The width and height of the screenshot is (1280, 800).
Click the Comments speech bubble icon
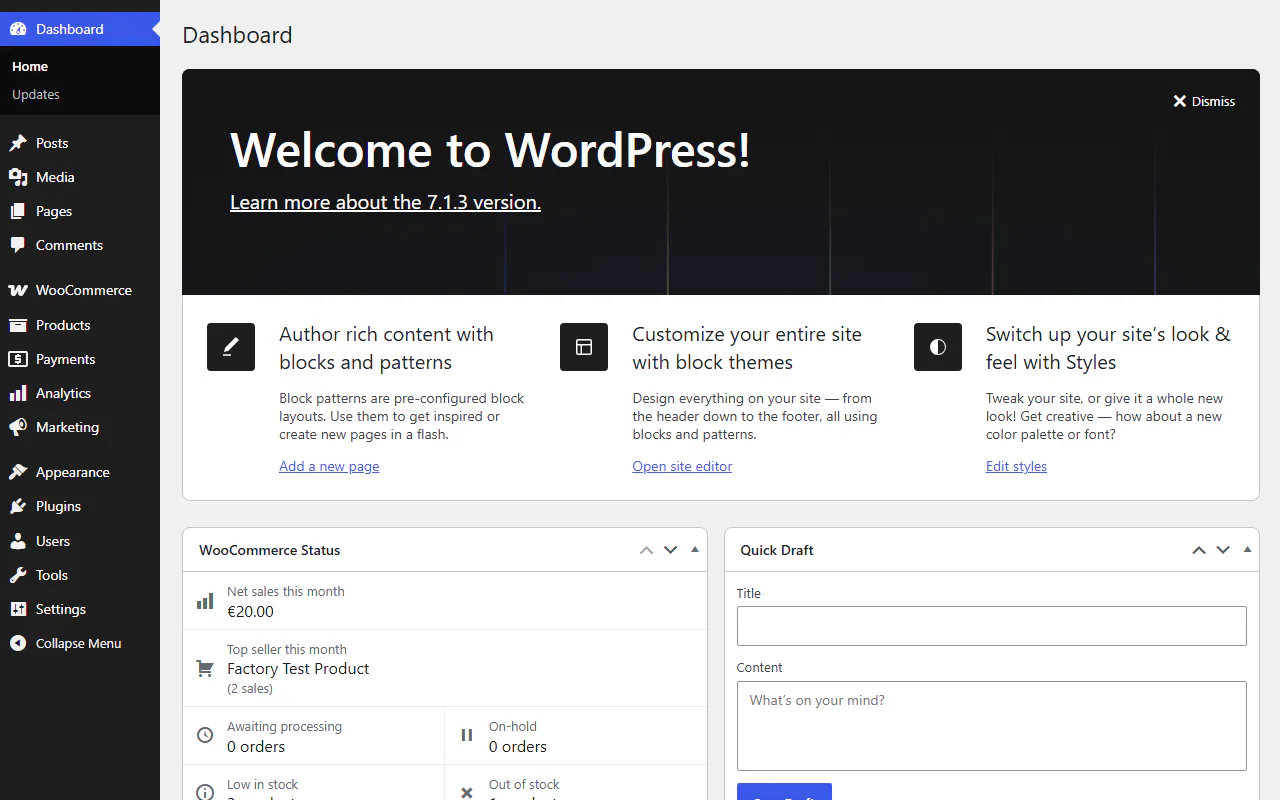tap(18, 245)
